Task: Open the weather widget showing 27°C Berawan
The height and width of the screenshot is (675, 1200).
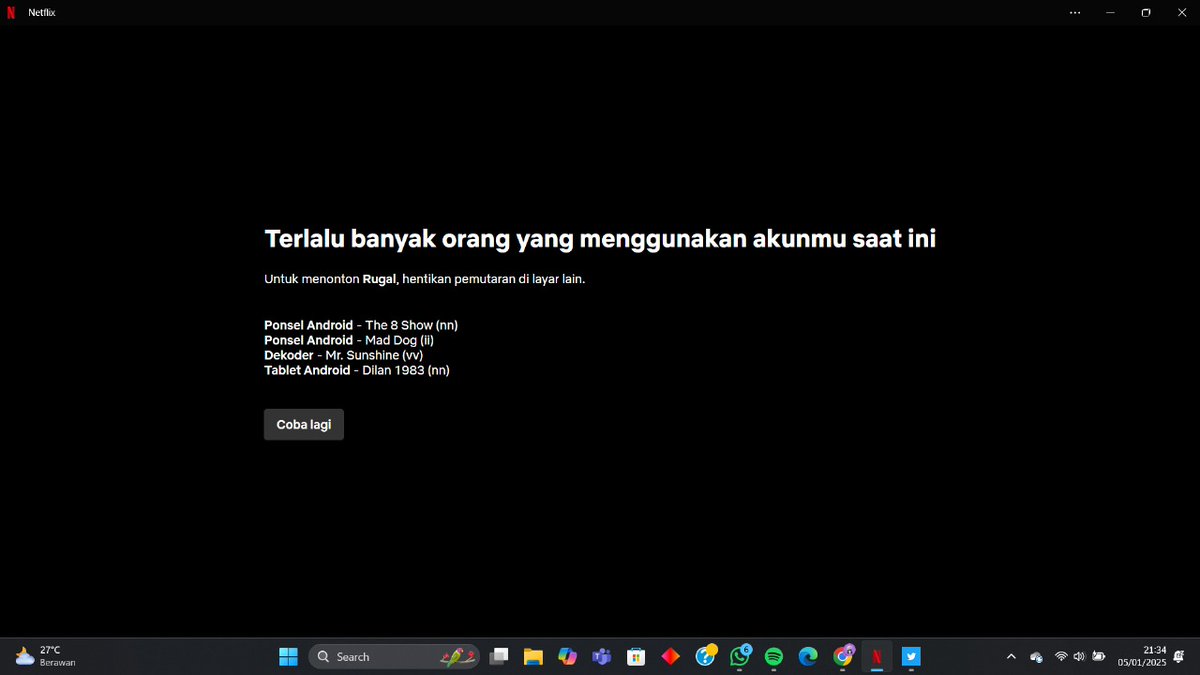Action: [x=46, y=656]
